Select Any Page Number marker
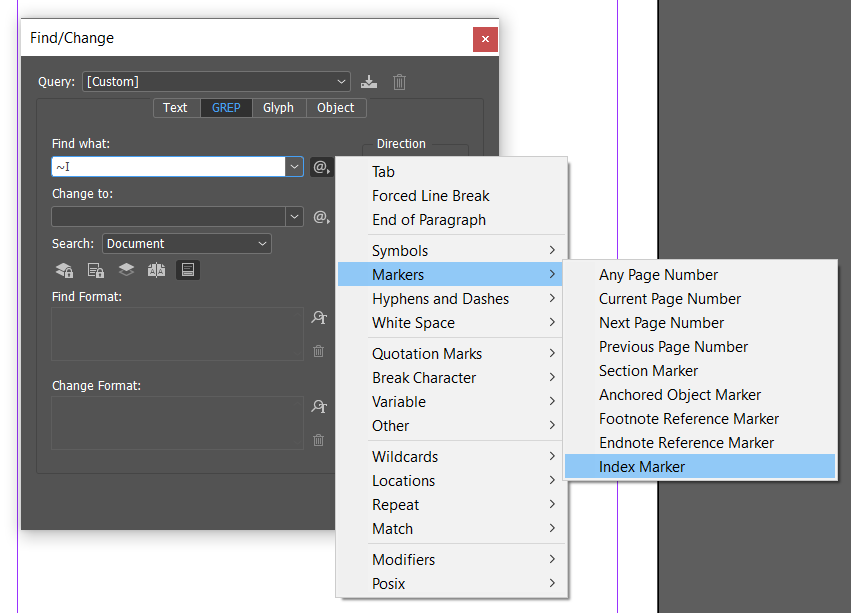851x613 pixels. [700, 274]
